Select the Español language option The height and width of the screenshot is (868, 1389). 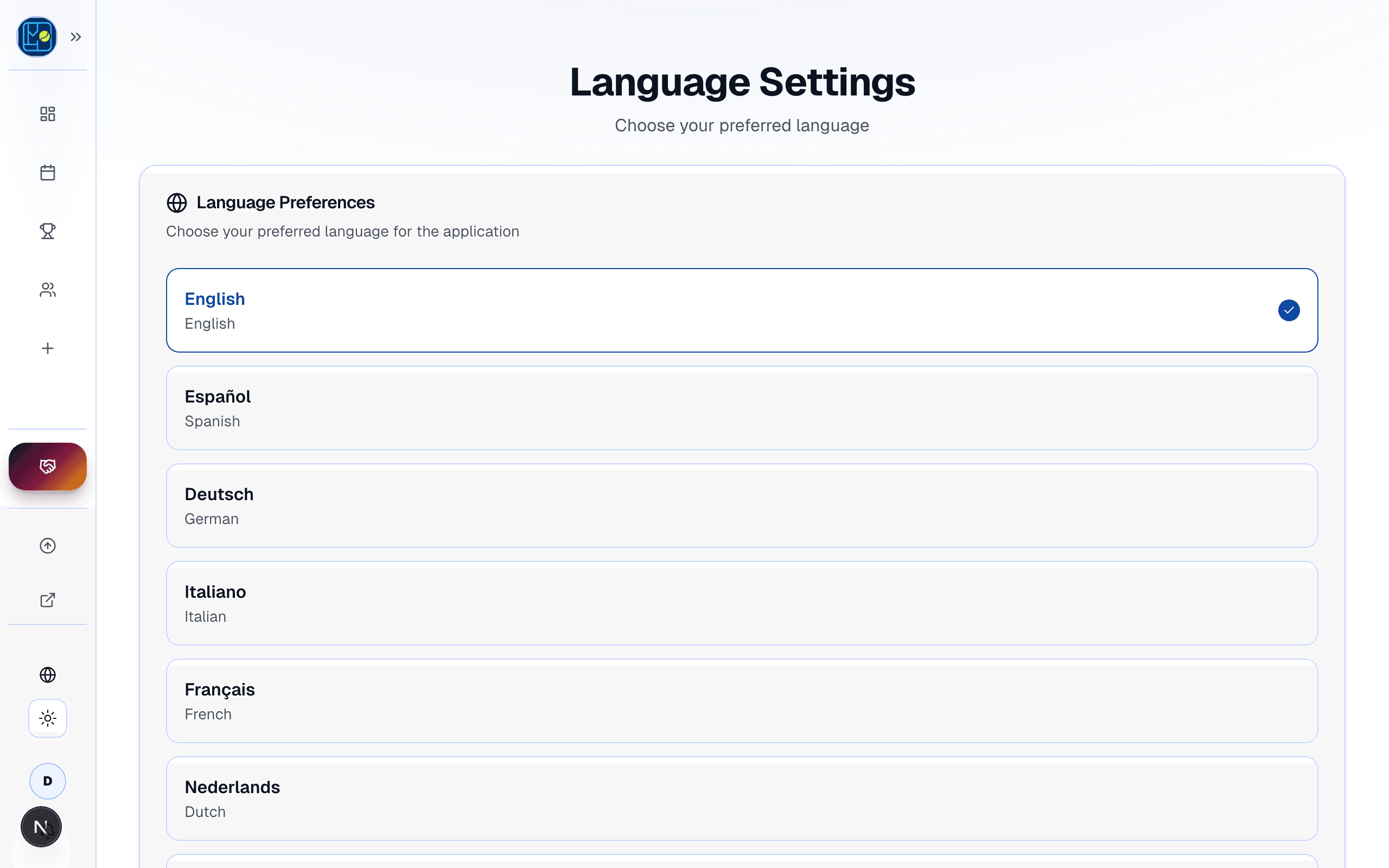pyautogui.click(x=742, y=407)
